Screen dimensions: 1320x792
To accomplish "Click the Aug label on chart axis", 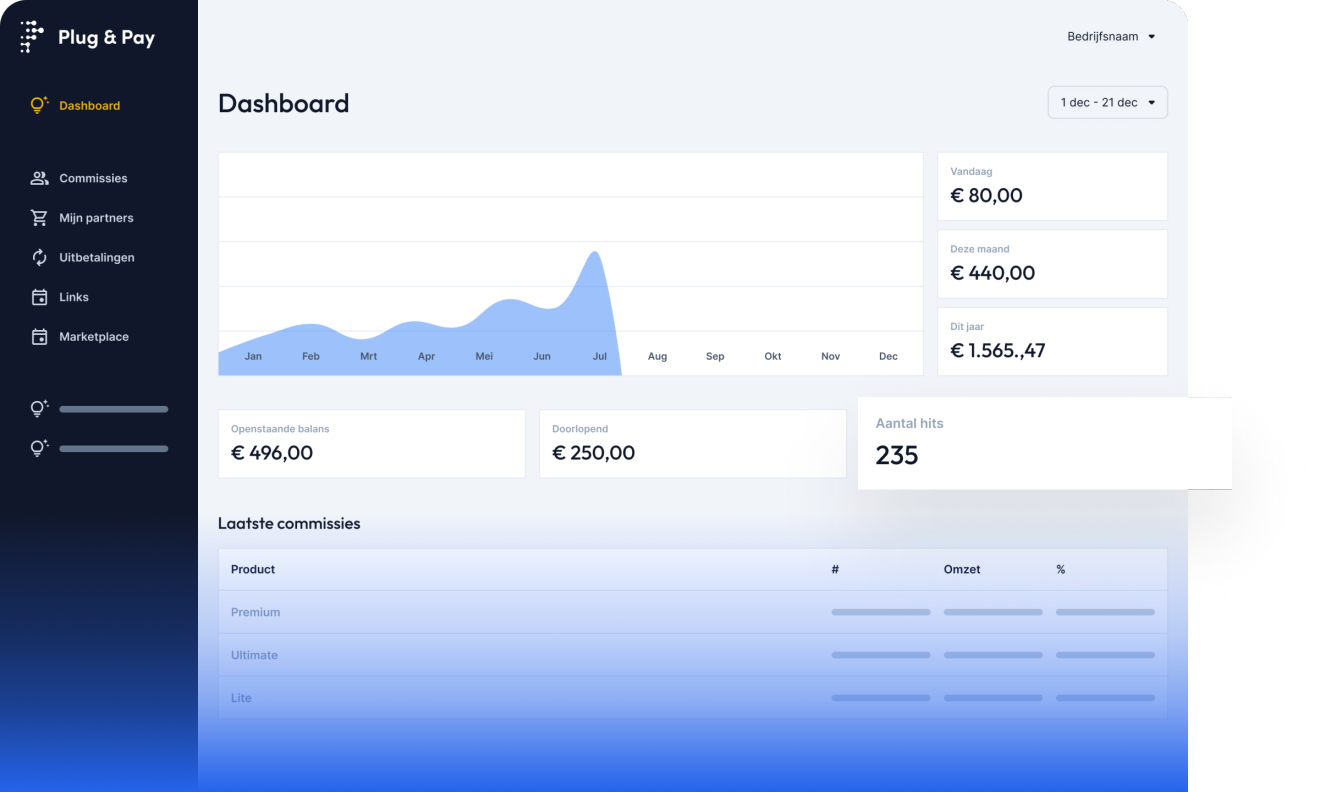I will [x=657, y=356].
